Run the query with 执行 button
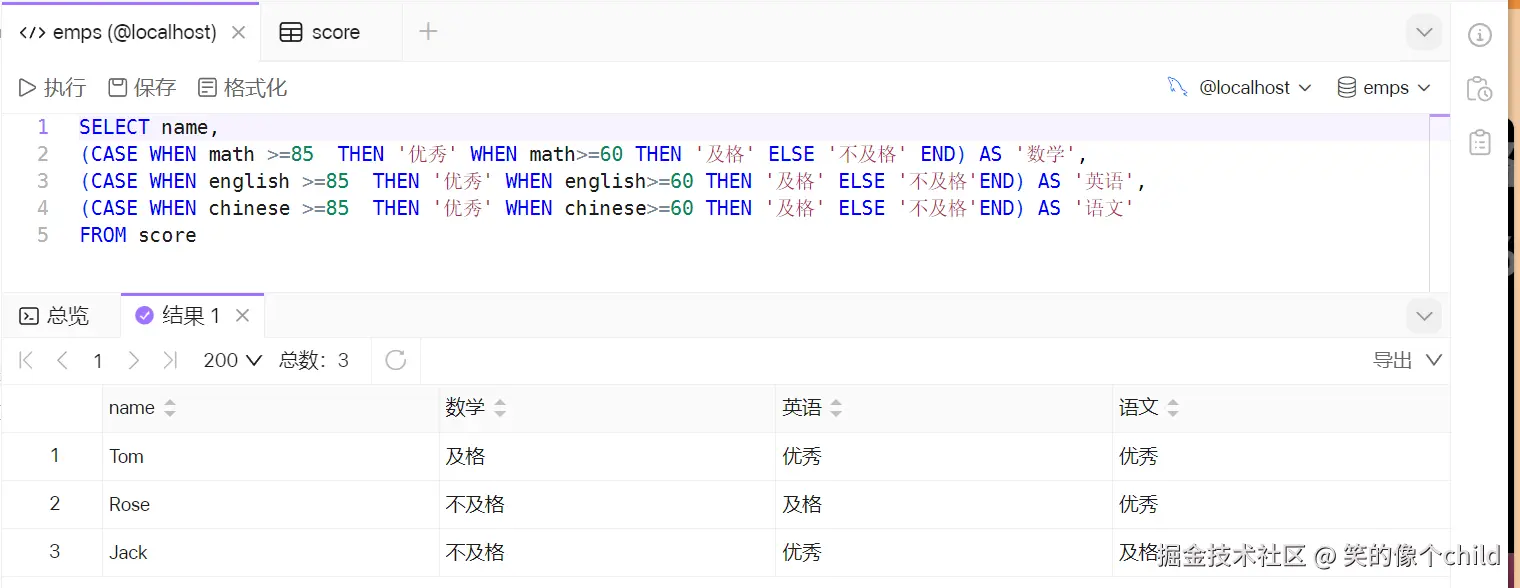1520x588 pixels. point(52,88)
